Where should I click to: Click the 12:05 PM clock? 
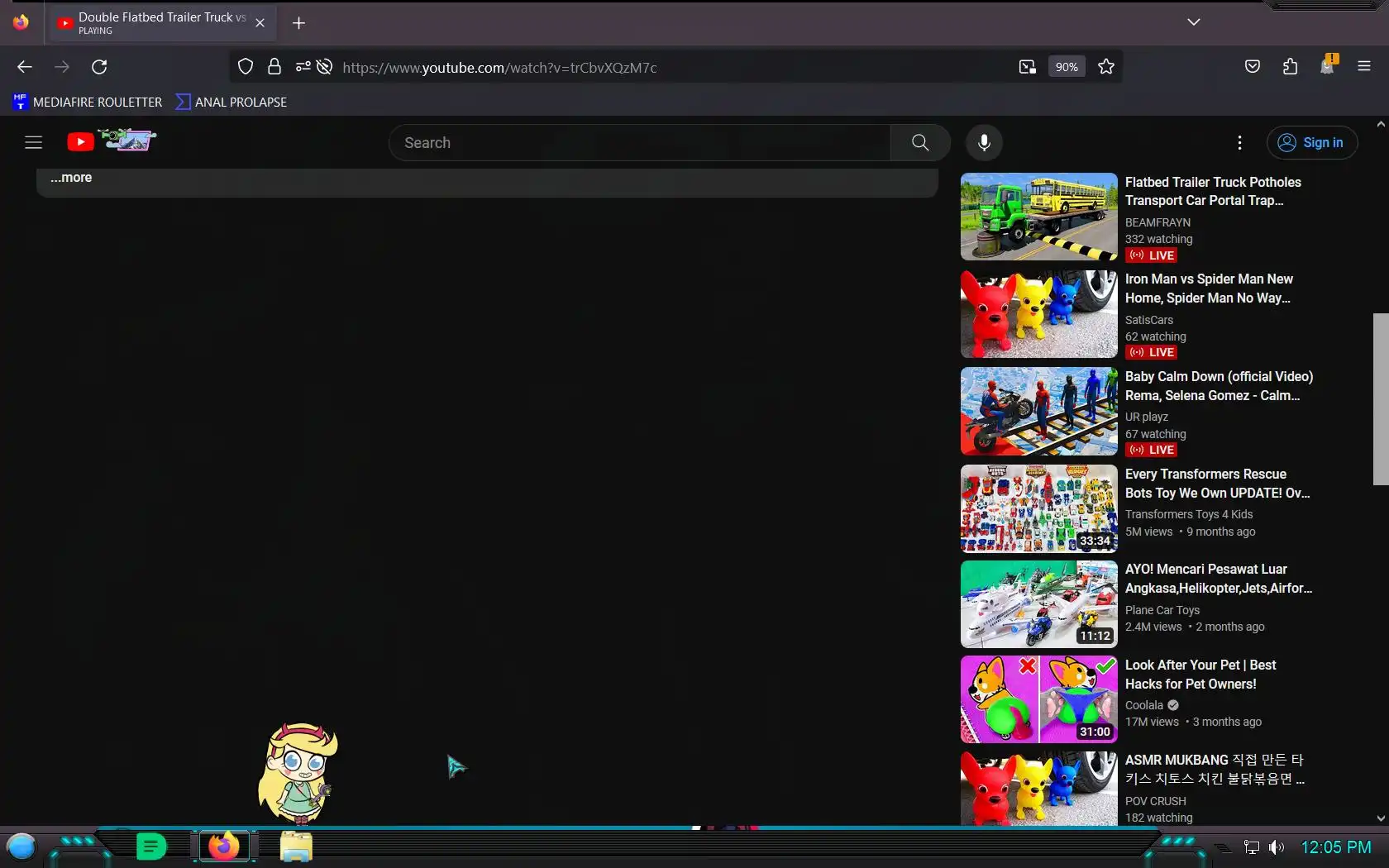tap(1336, 847)
